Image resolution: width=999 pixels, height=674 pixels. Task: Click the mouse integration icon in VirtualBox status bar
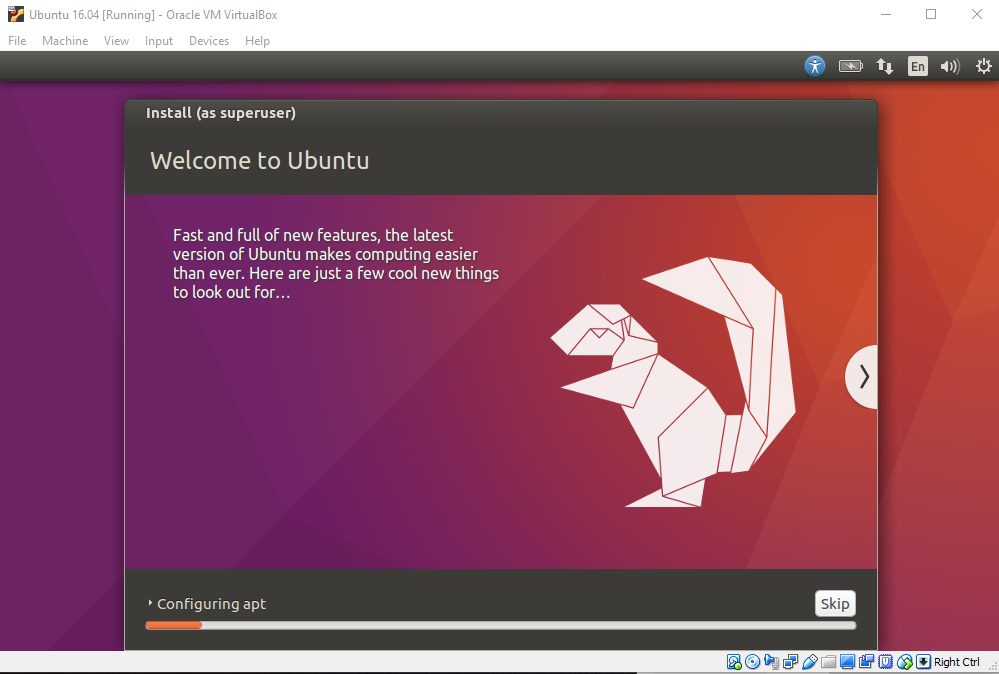point(905,662)
